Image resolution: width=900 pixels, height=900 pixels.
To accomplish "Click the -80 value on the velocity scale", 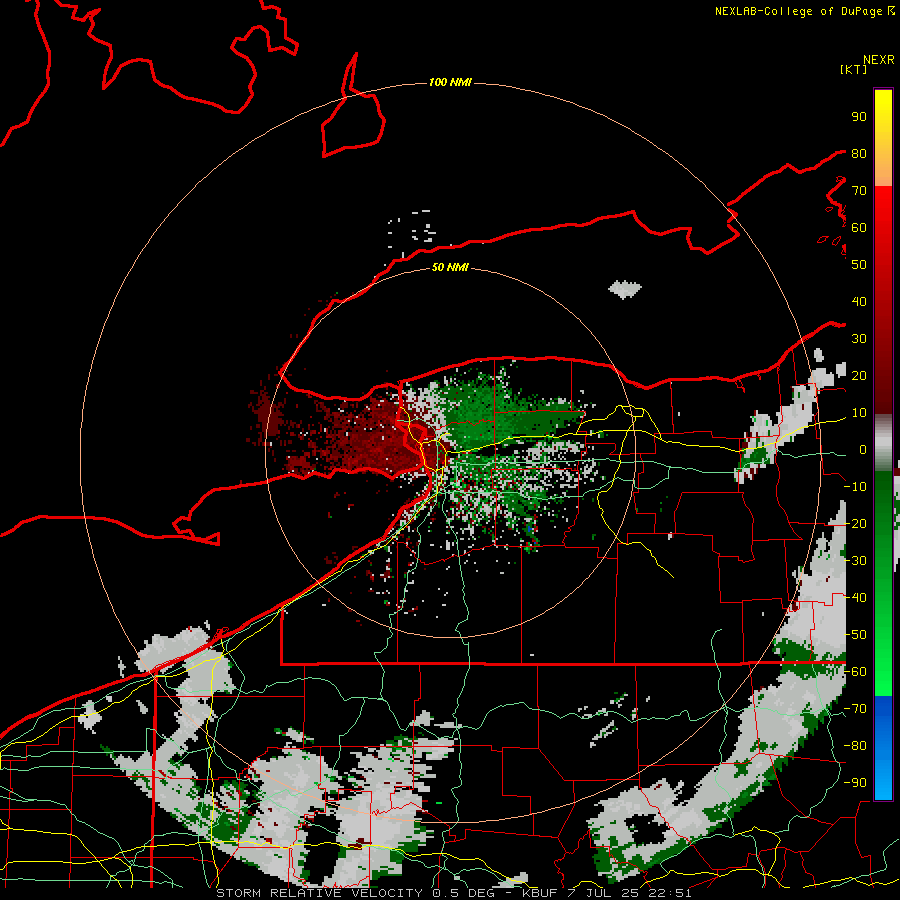I will 855,746.
